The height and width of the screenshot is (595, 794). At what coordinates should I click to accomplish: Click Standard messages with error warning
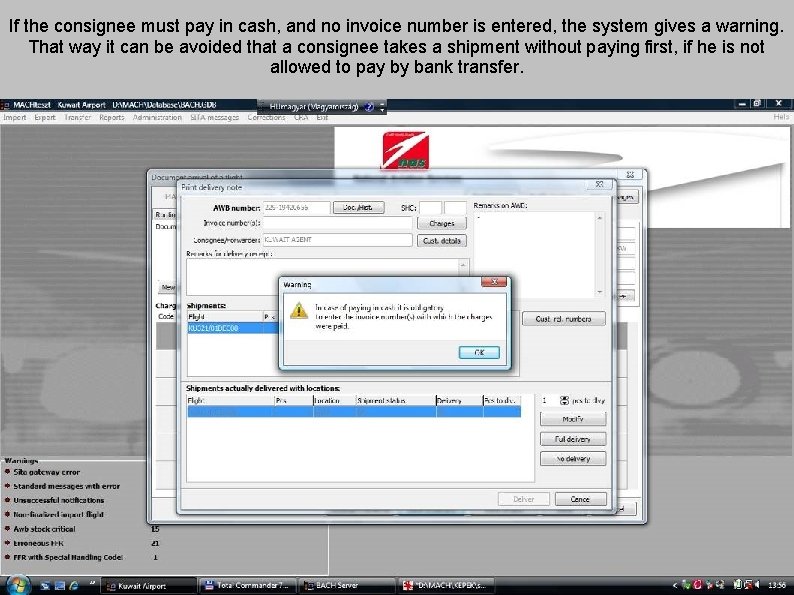(66, 486)
